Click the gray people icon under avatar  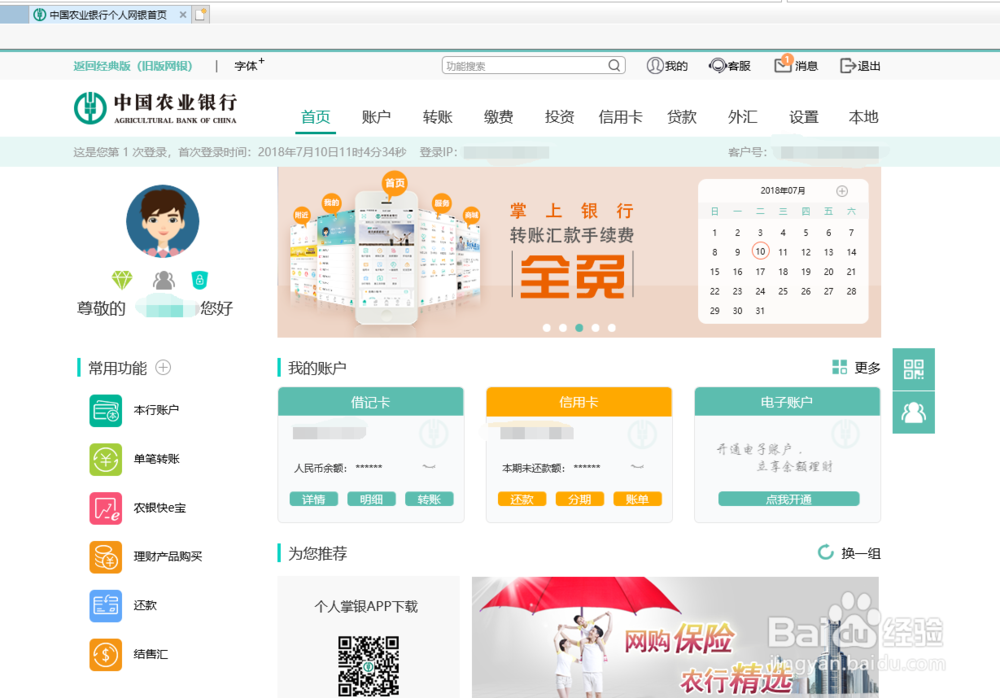click(x=163, y=279)
